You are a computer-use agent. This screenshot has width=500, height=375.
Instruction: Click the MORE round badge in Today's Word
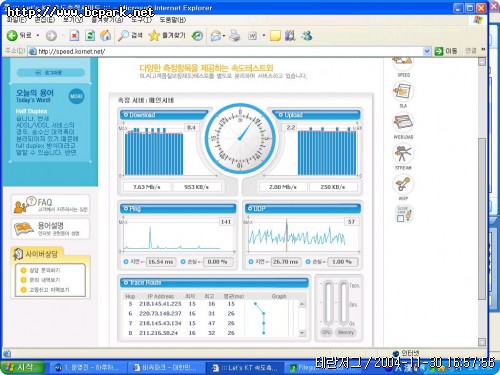point(76,96)
